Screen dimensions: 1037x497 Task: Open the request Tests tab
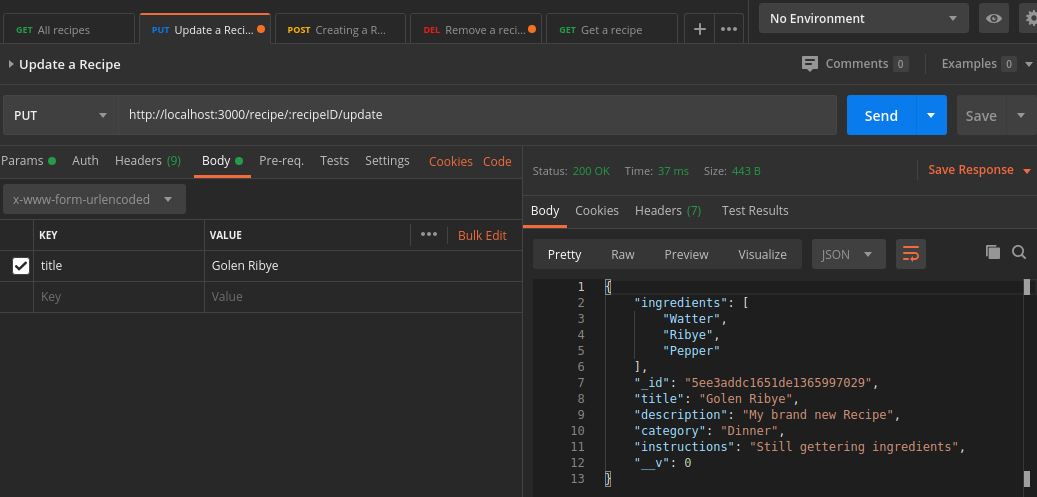pos(334,161)
